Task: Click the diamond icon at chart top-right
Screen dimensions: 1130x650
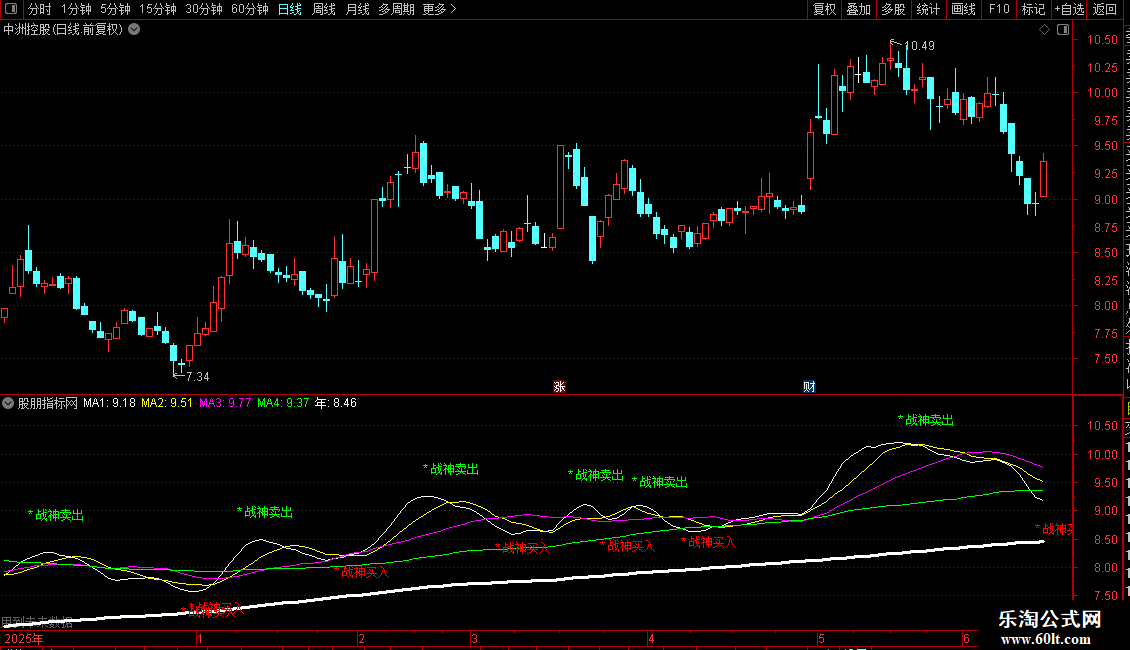Action: click(x=1044, y=30)
